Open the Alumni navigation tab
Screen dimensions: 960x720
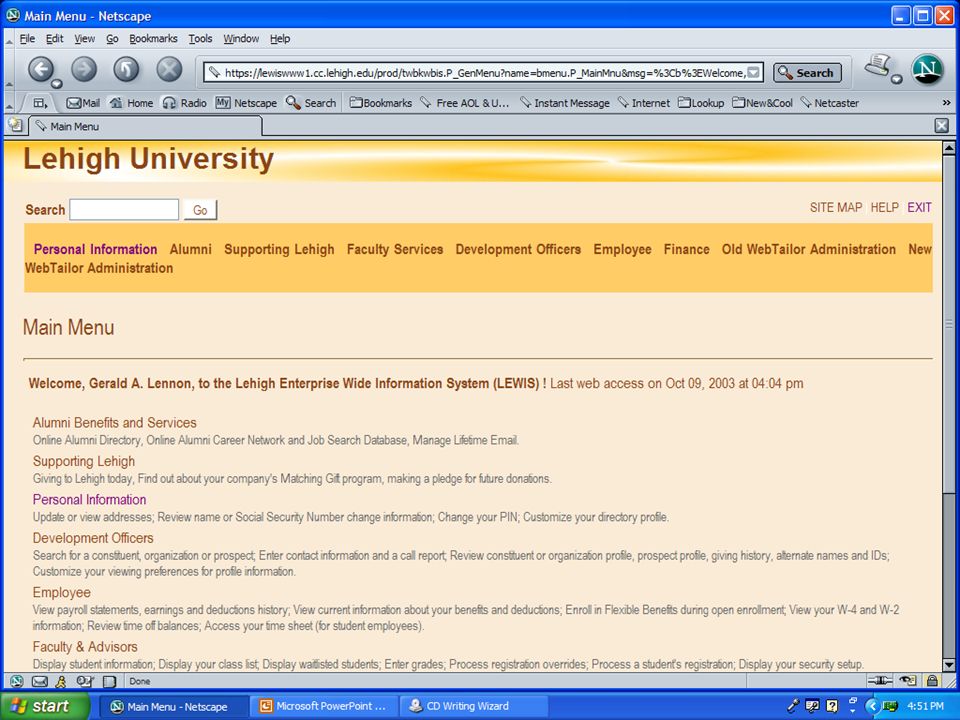(190, 249)
